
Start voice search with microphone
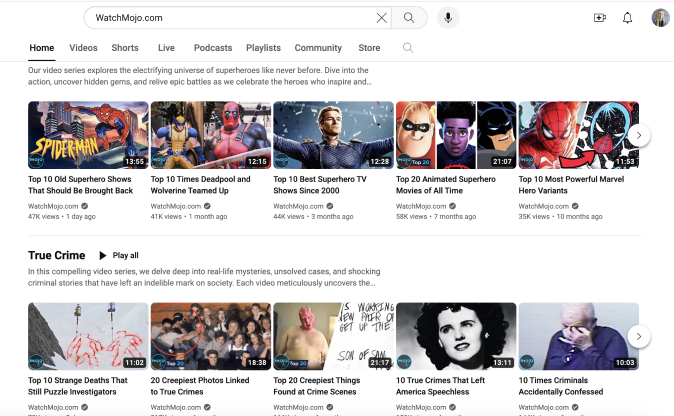coord(448,18)
